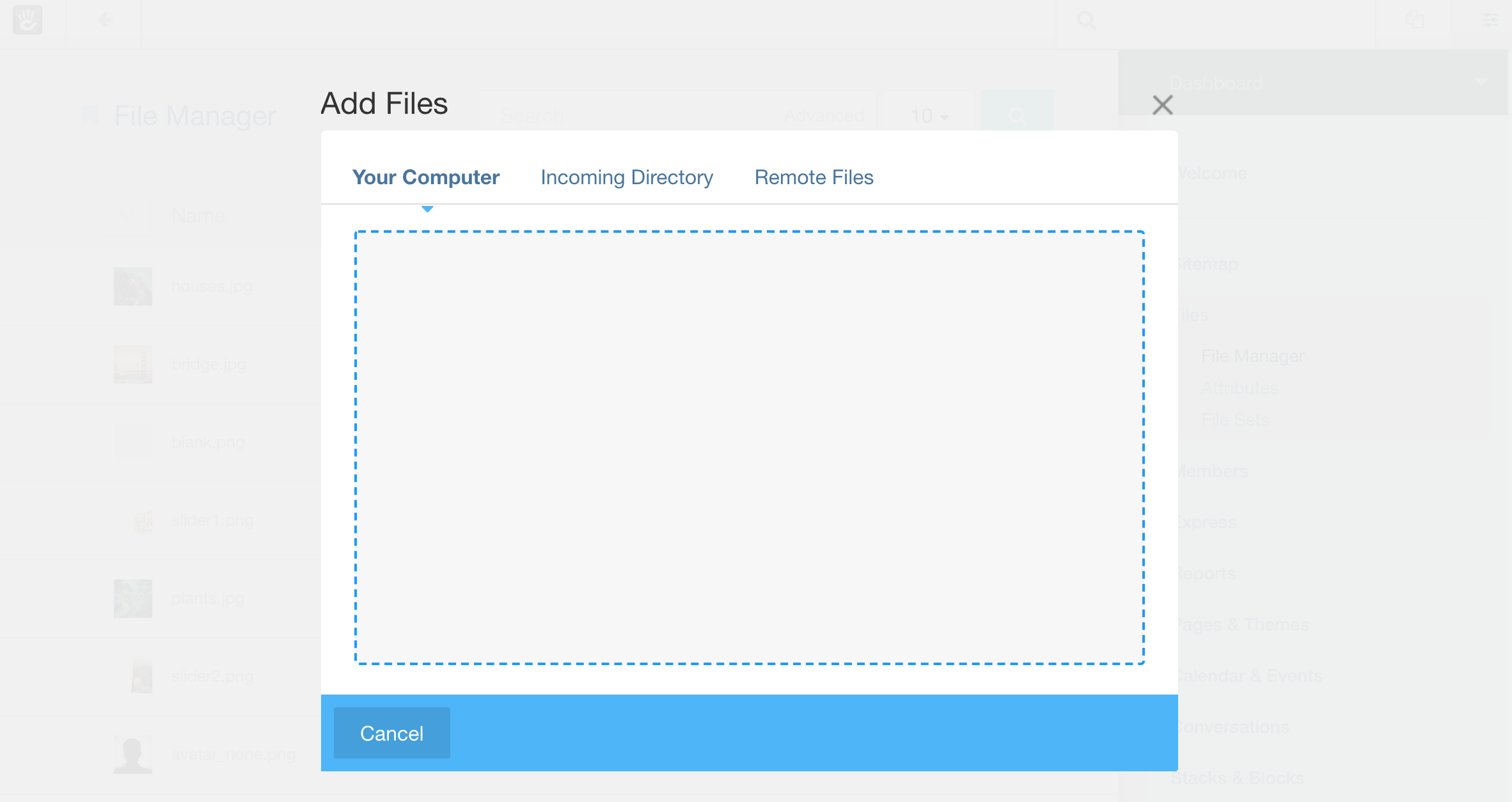Open Express in Dashboard sidebar
1512x802 pixels.
pos(1206,523)
